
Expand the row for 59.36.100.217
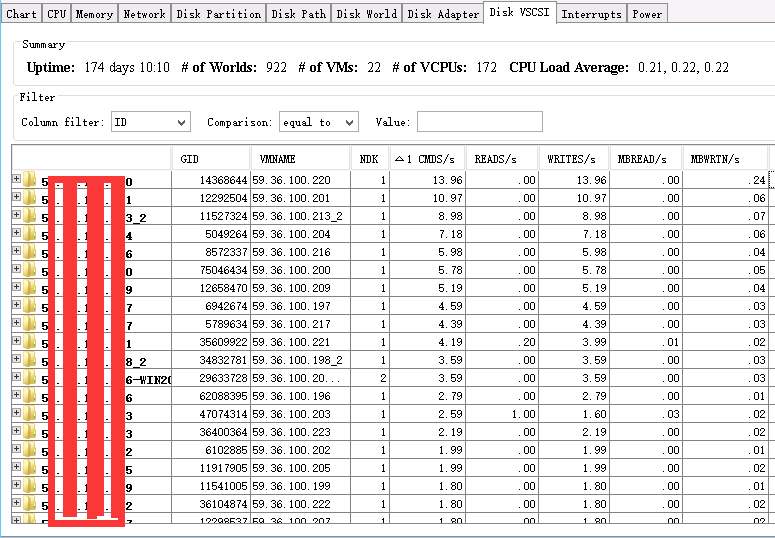point(16,322)
